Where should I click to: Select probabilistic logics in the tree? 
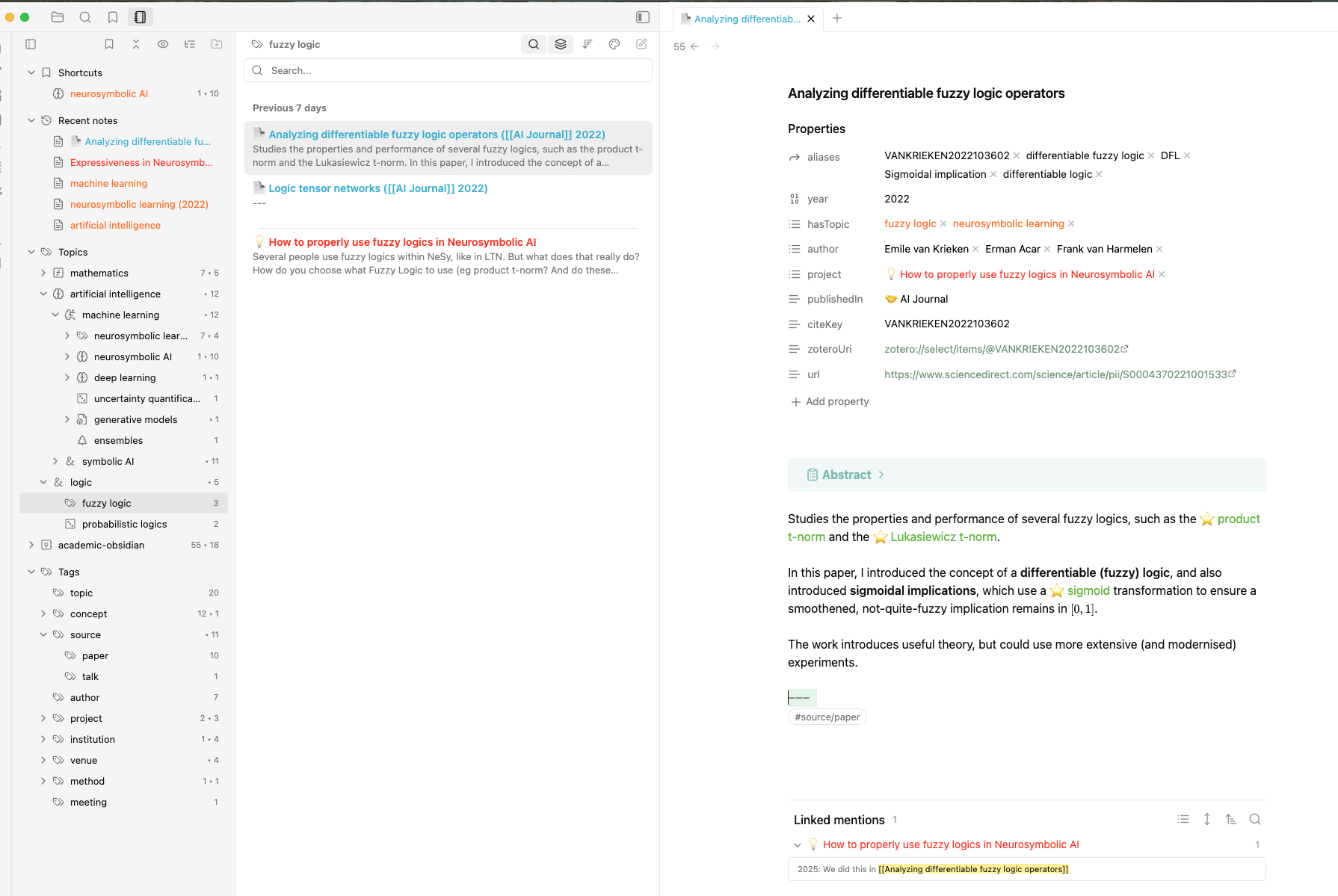(124, 525)
